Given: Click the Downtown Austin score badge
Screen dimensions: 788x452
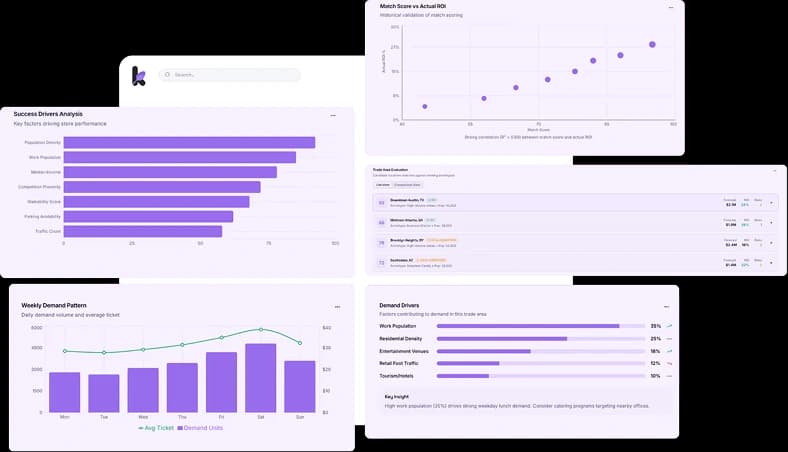Looking at the screenshot, I should pos(381,203).
